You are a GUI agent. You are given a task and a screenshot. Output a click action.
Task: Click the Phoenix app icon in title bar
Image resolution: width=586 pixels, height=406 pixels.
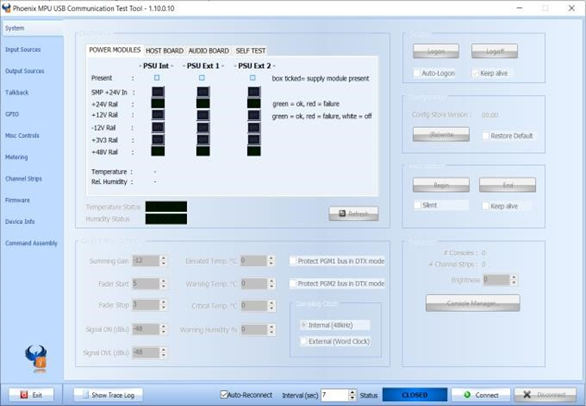point(6,8)
